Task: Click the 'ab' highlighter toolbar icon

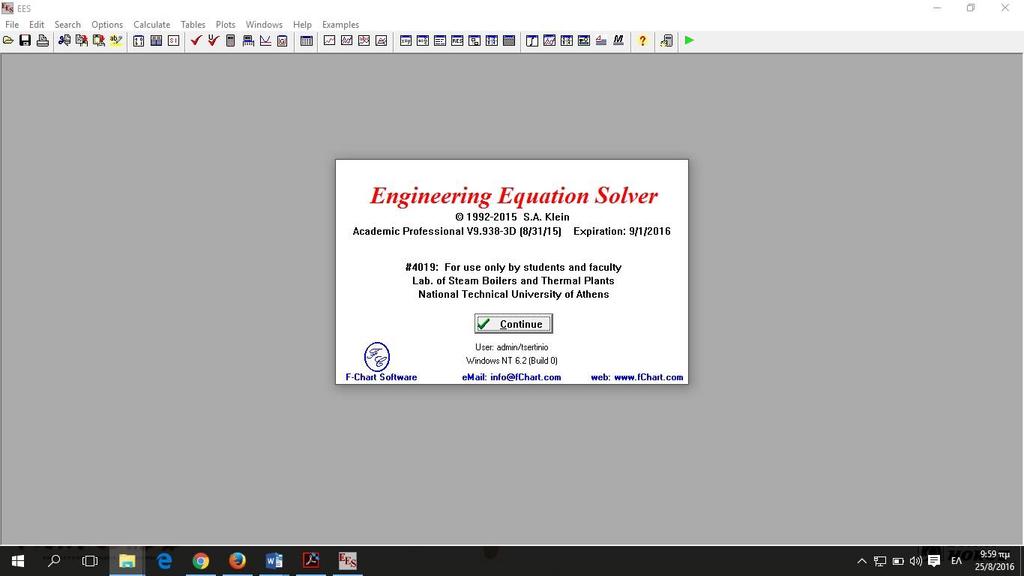Action: click(116, 40)
